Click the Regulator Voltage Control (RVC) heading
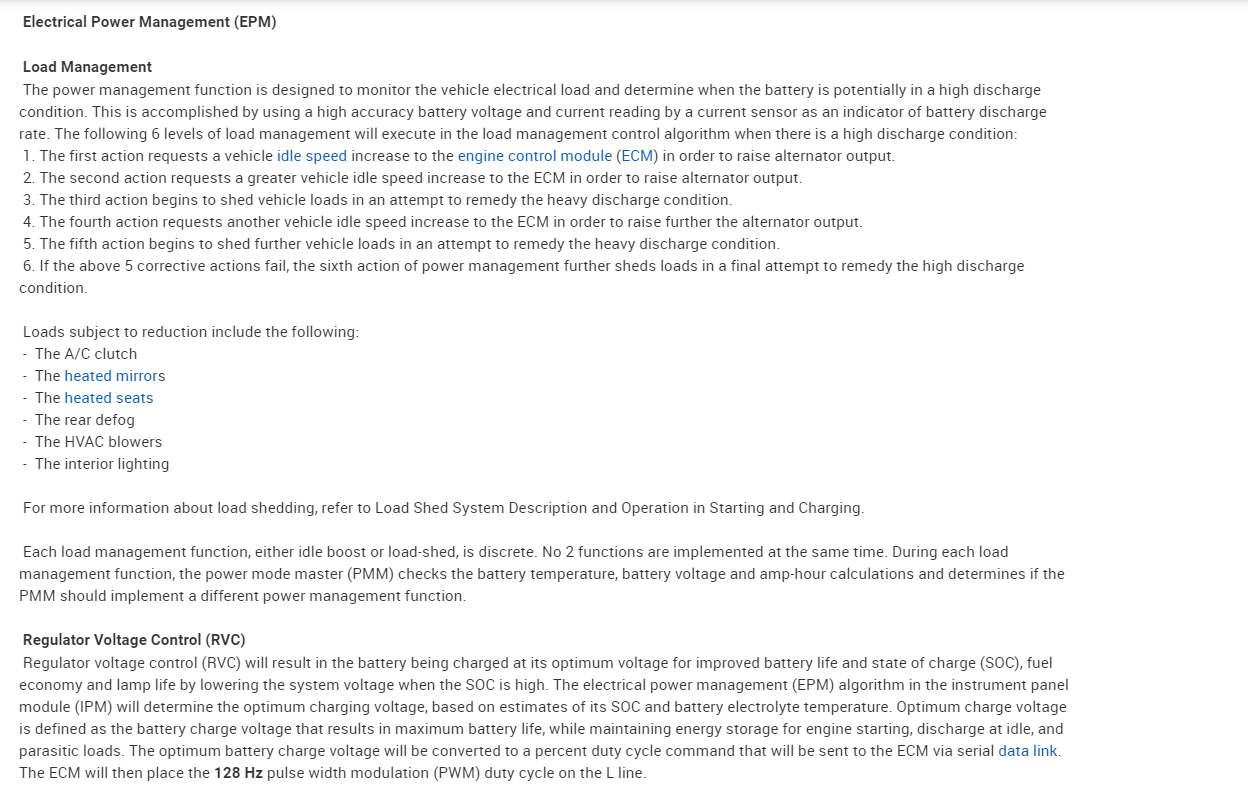 tap(134, 640)
